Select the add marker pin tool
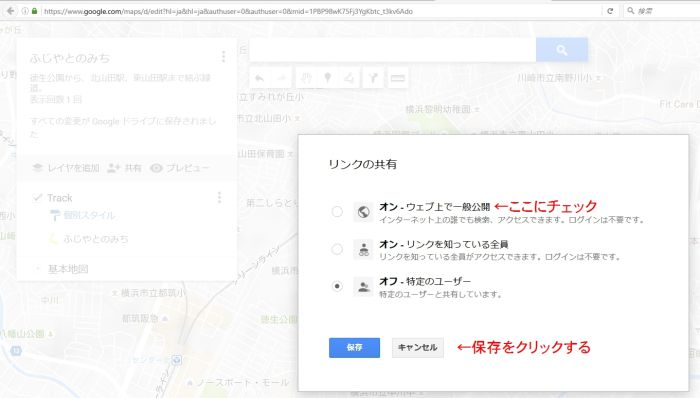Screen dimensions: 700x398 pyautogui.click(x=327, y=79)
